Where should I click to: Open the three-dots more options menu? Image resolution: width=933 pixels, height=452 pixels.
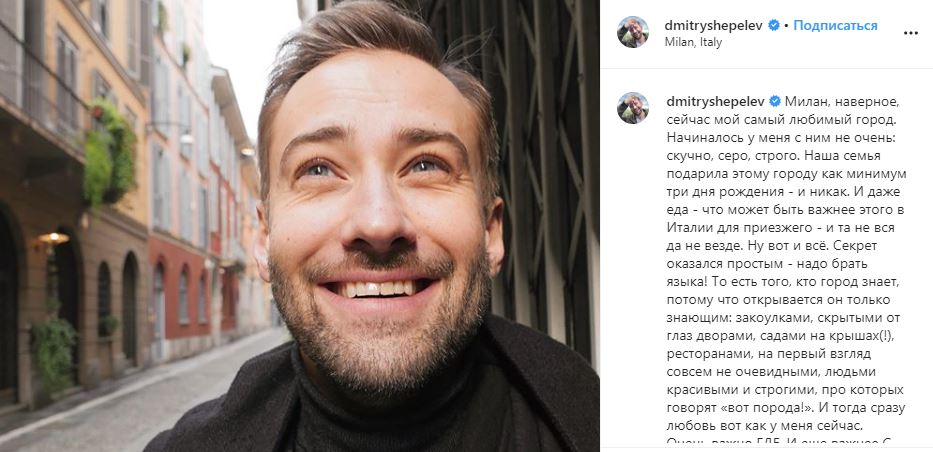click(x=910, y=33)
